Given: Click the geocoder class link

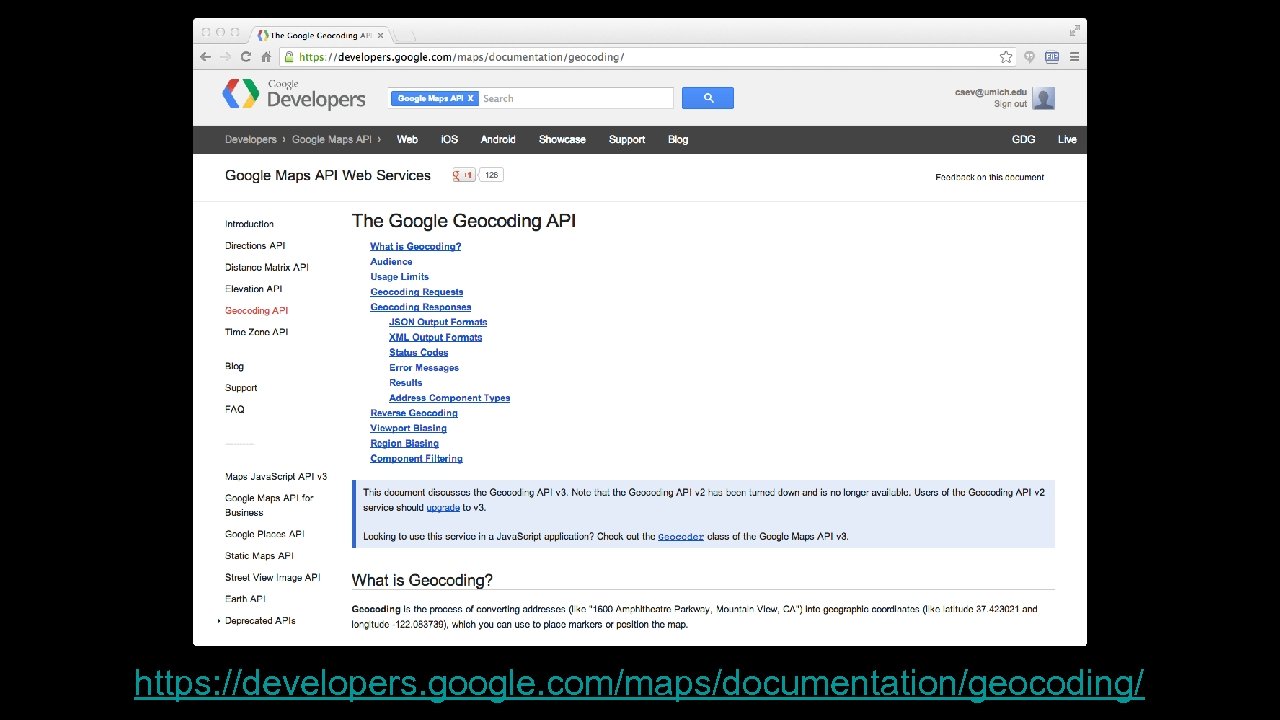Looking at the screenshot, I should coord(681,537).
